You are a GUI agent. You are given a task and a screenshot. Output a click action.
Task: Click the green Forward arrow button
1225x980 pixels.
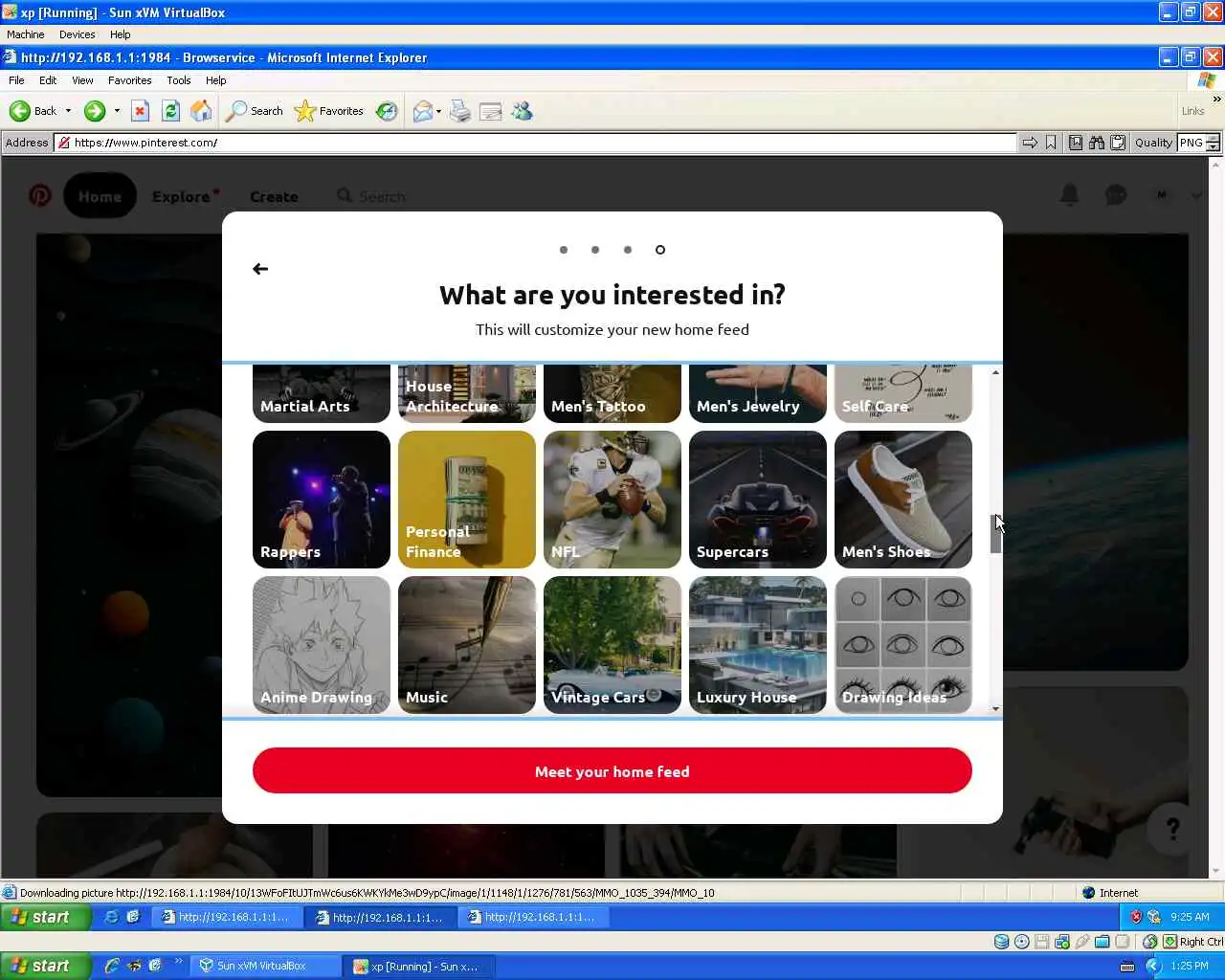(x=94, y=111)
